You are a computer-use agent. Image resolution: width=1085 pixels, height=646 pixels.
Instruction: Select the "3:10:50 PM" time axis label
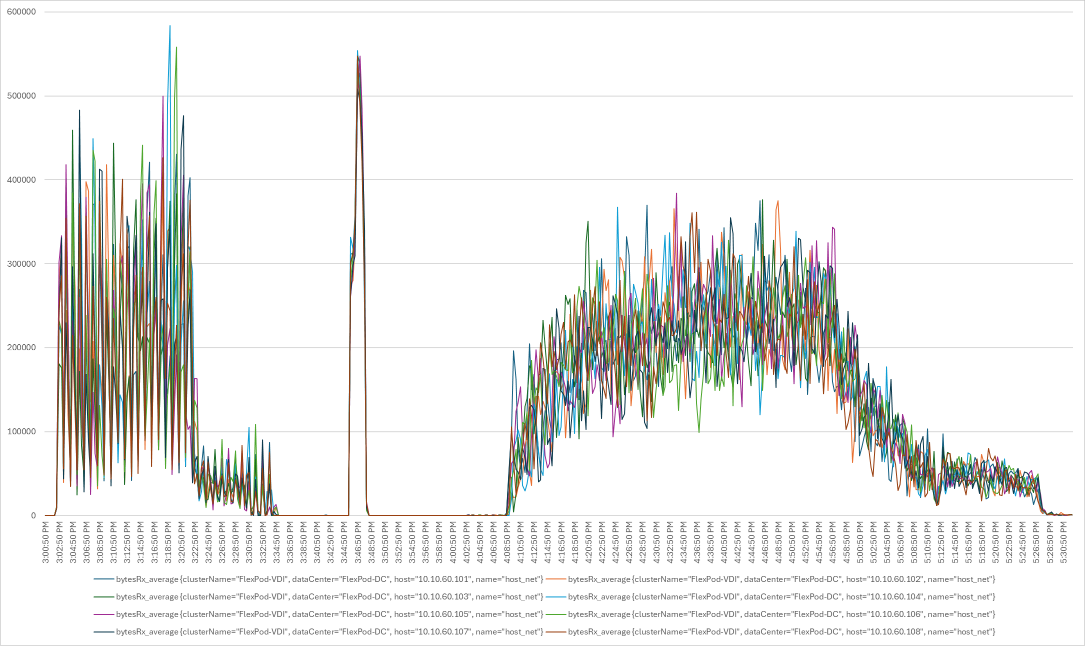pyautogui.click(x=114, y=542)
